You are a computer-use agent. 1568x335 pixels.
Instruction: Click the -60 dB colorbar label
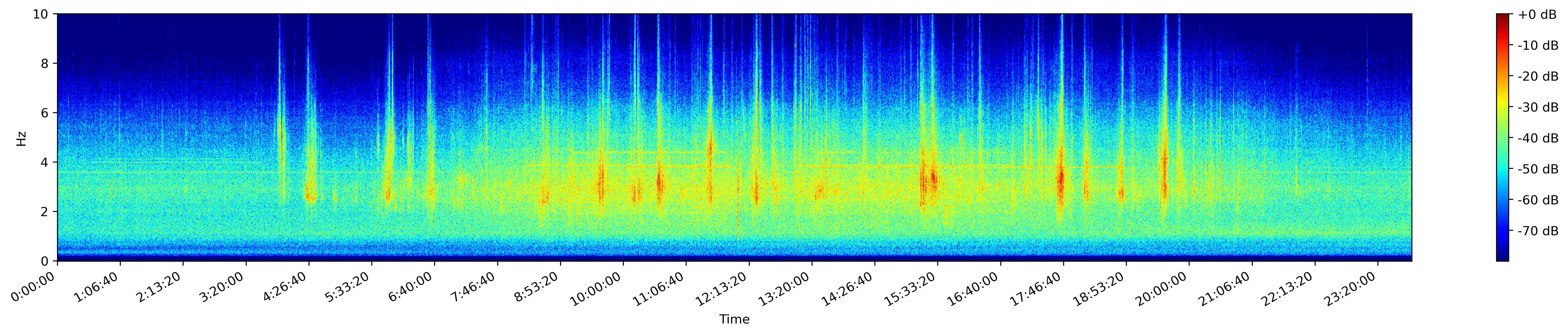tap(1539, 200)
